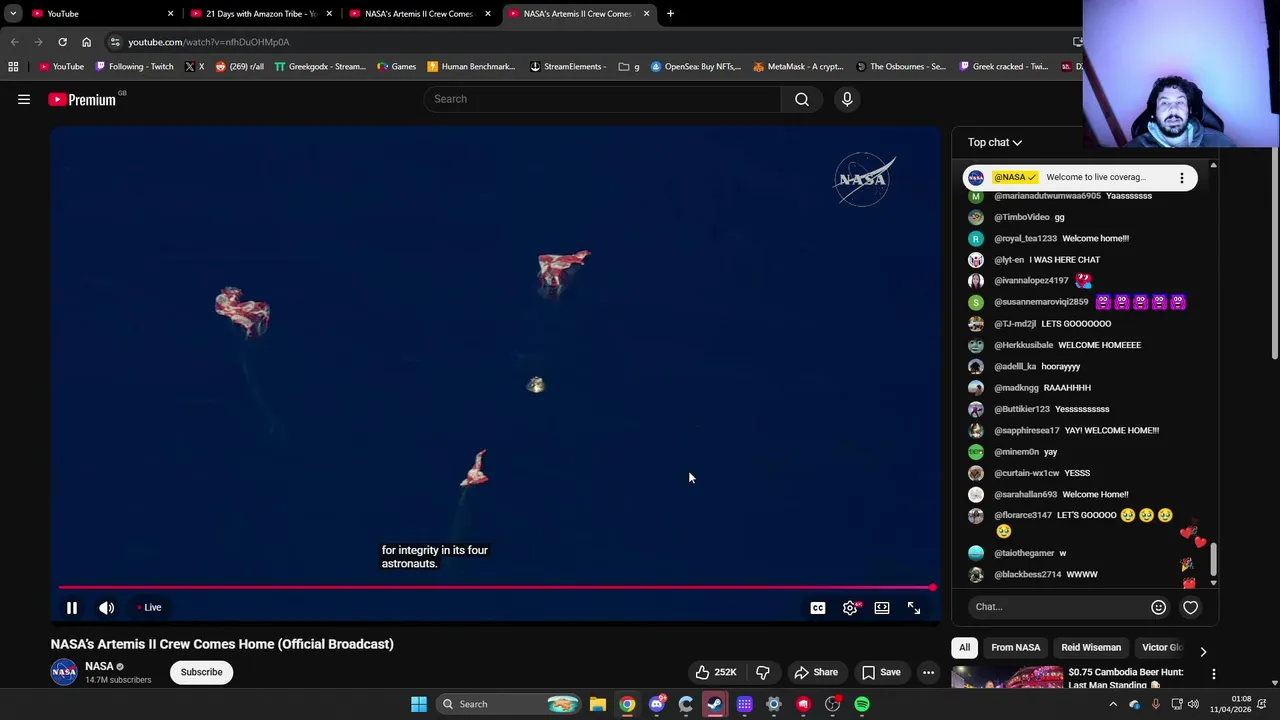The width and height of the screenshot is (1280, 720).
Task: Open the Games bookmark
Action: [396, 67]
